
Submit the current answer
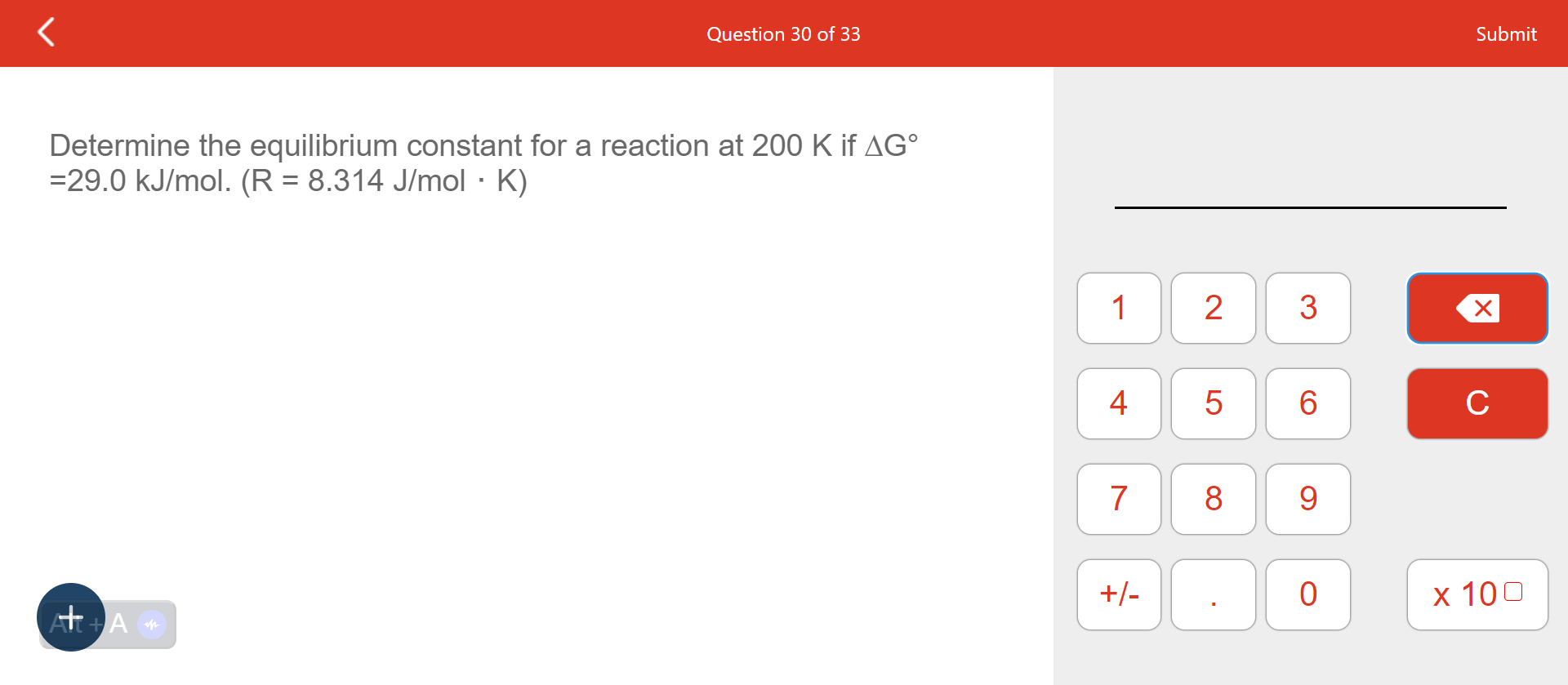pos(1505,33)
